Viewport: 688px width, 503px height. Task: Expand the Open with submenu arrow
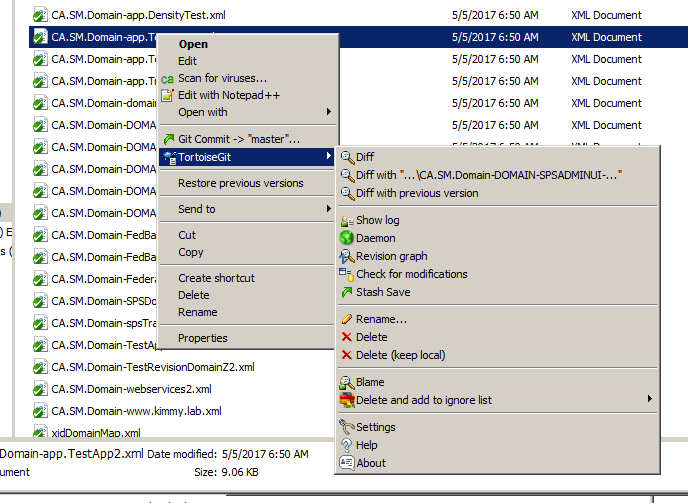(x=329, y=112)
